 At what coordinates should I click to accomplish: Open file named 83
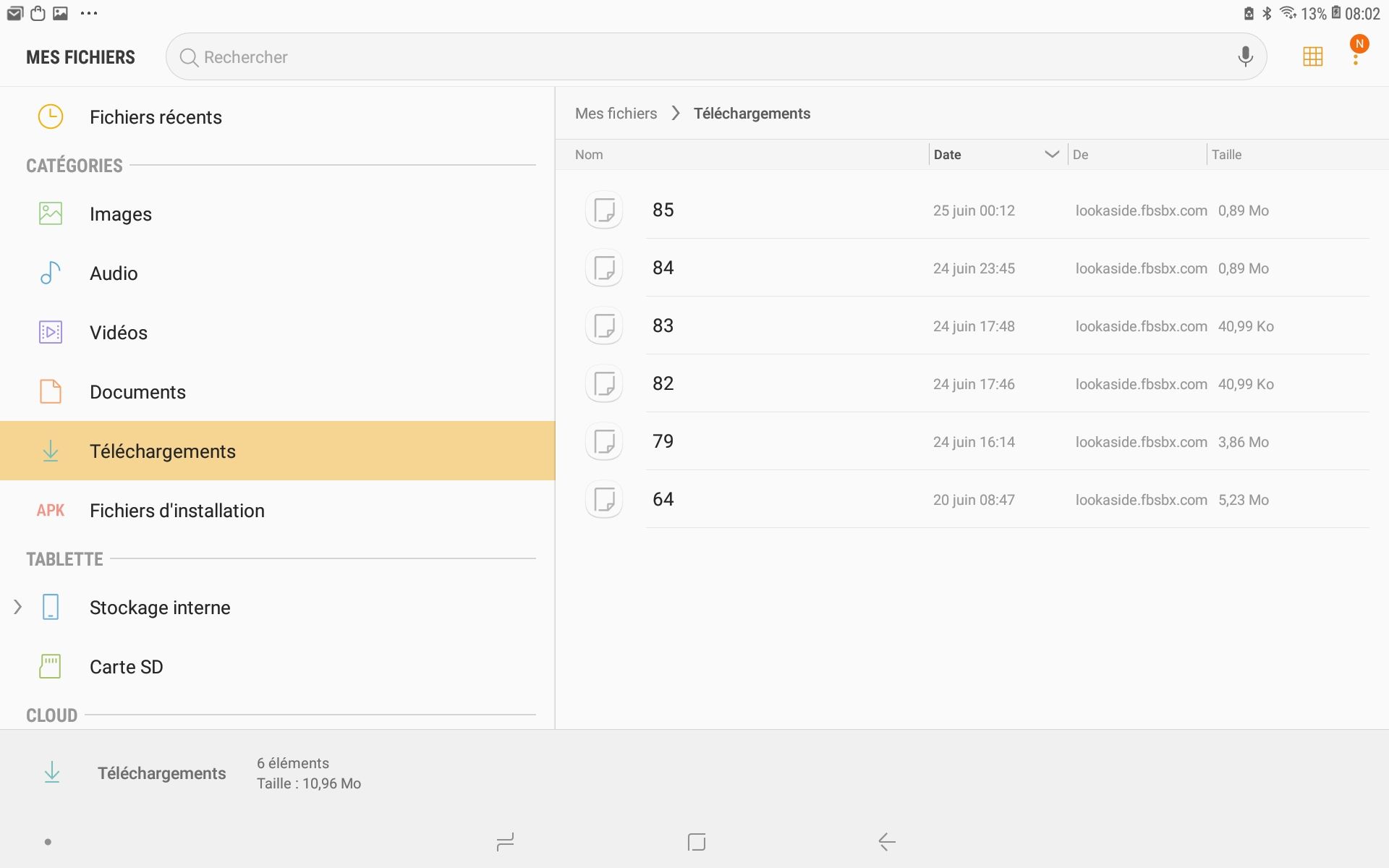point(663,325)
